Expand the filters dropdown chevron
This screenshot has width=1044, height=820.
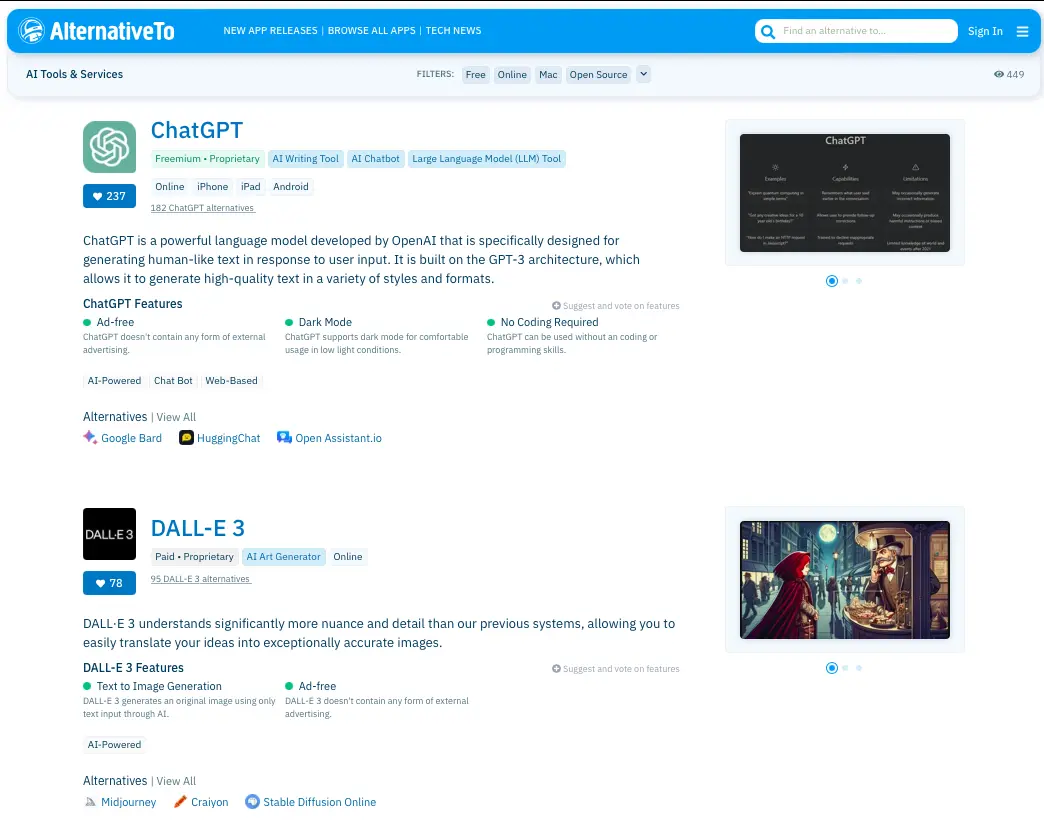pyautogui.click(x=643, y=74)
